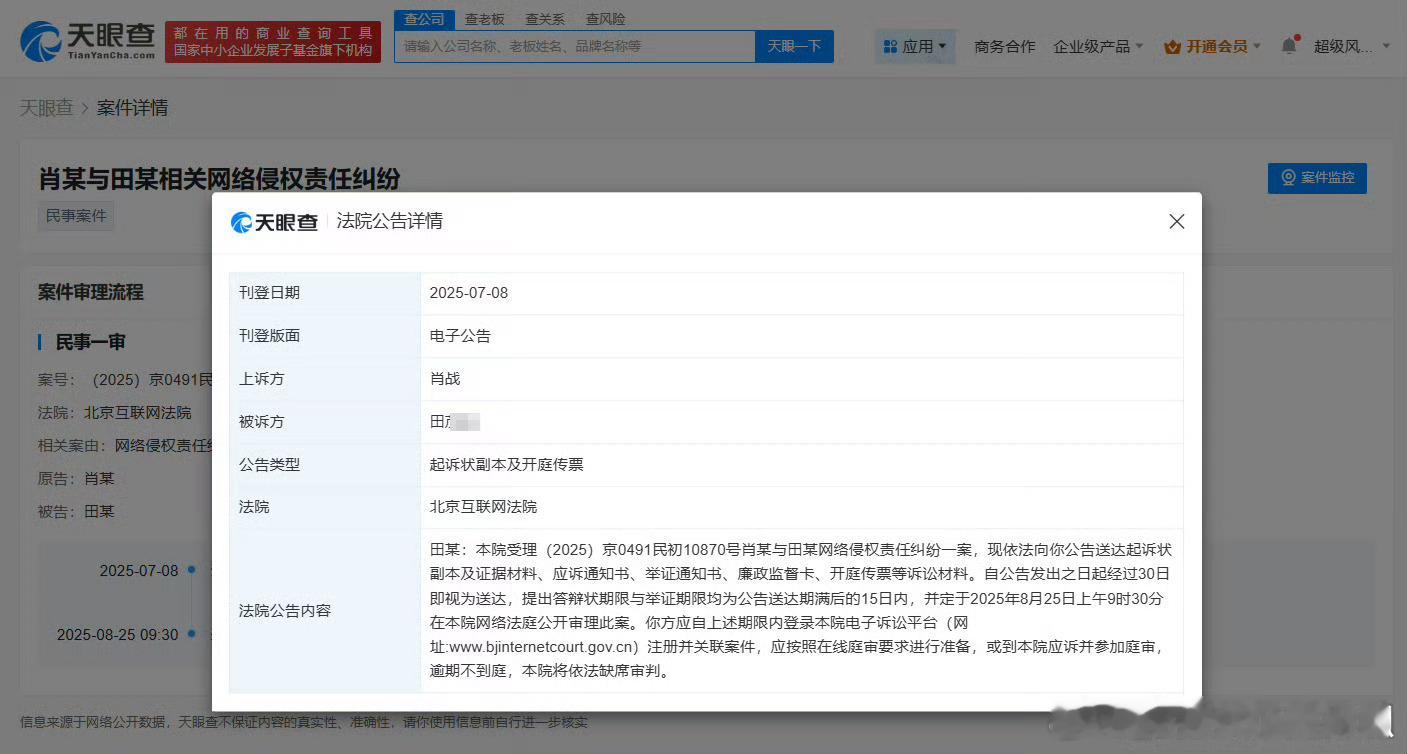Click the 被诉方 label

(x=261, y=421)
